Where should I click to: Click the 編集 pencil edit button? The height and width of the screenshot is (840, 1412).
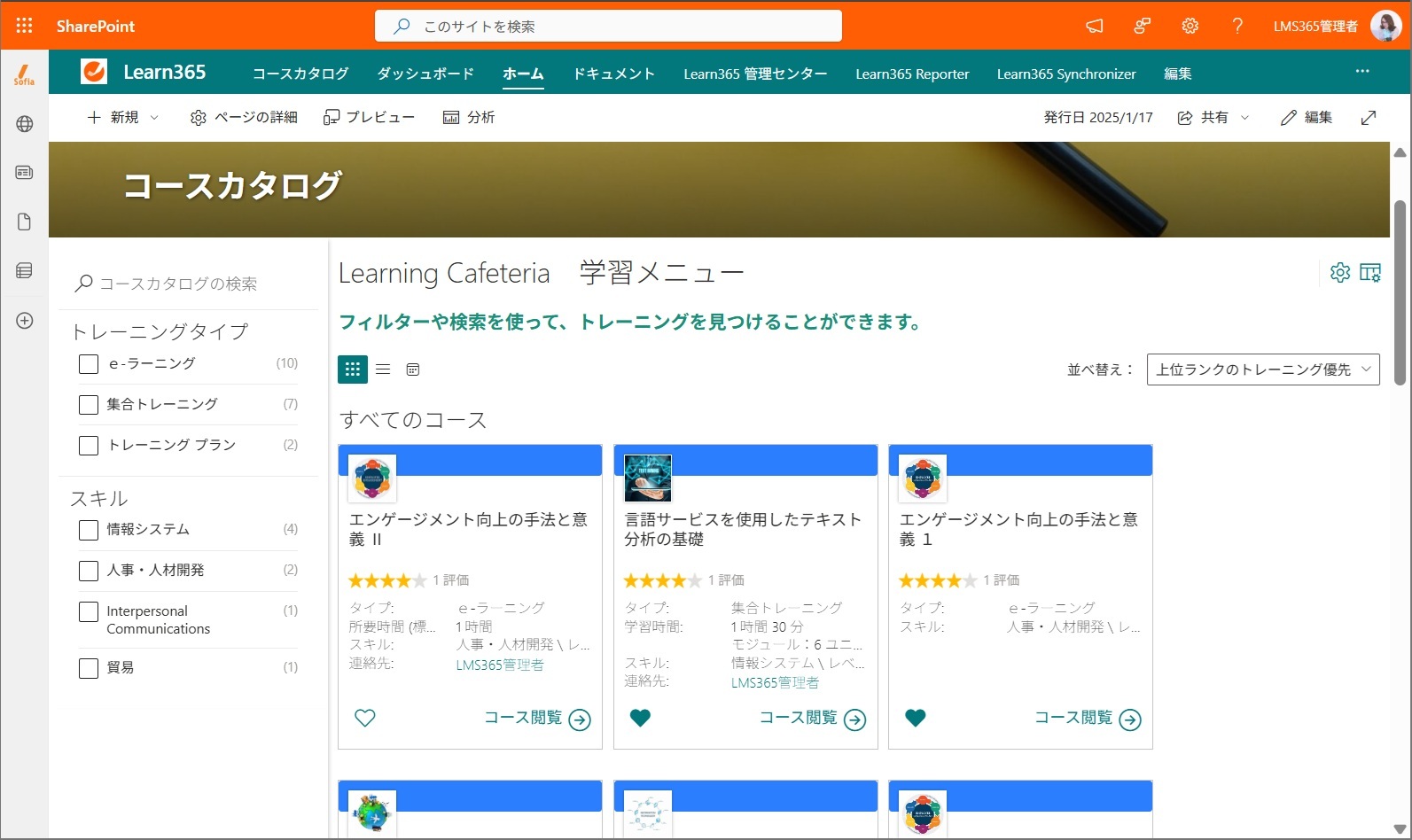[x=1306, y=118]
